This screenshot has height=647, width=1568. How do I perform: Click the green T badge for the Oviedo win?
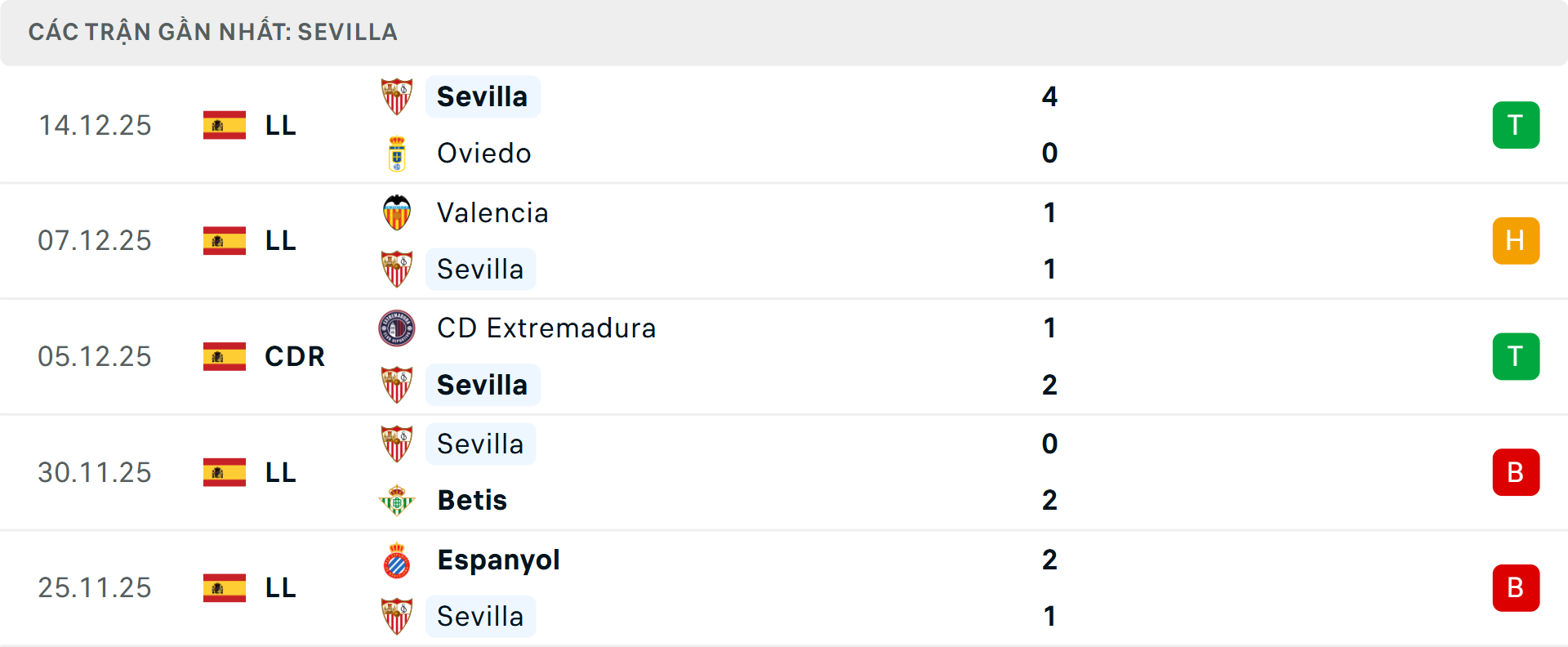click(x=1517, y=124)
